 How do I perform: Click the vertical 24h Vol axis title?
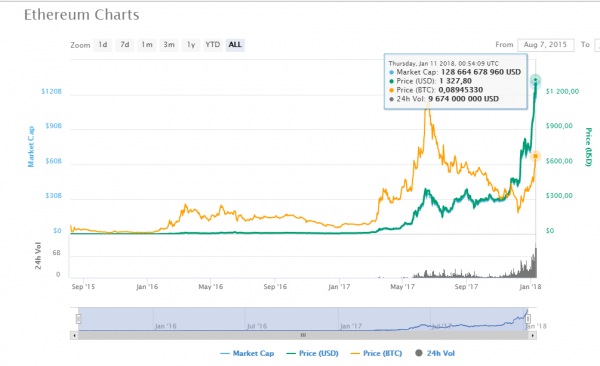tap(38, 256)
